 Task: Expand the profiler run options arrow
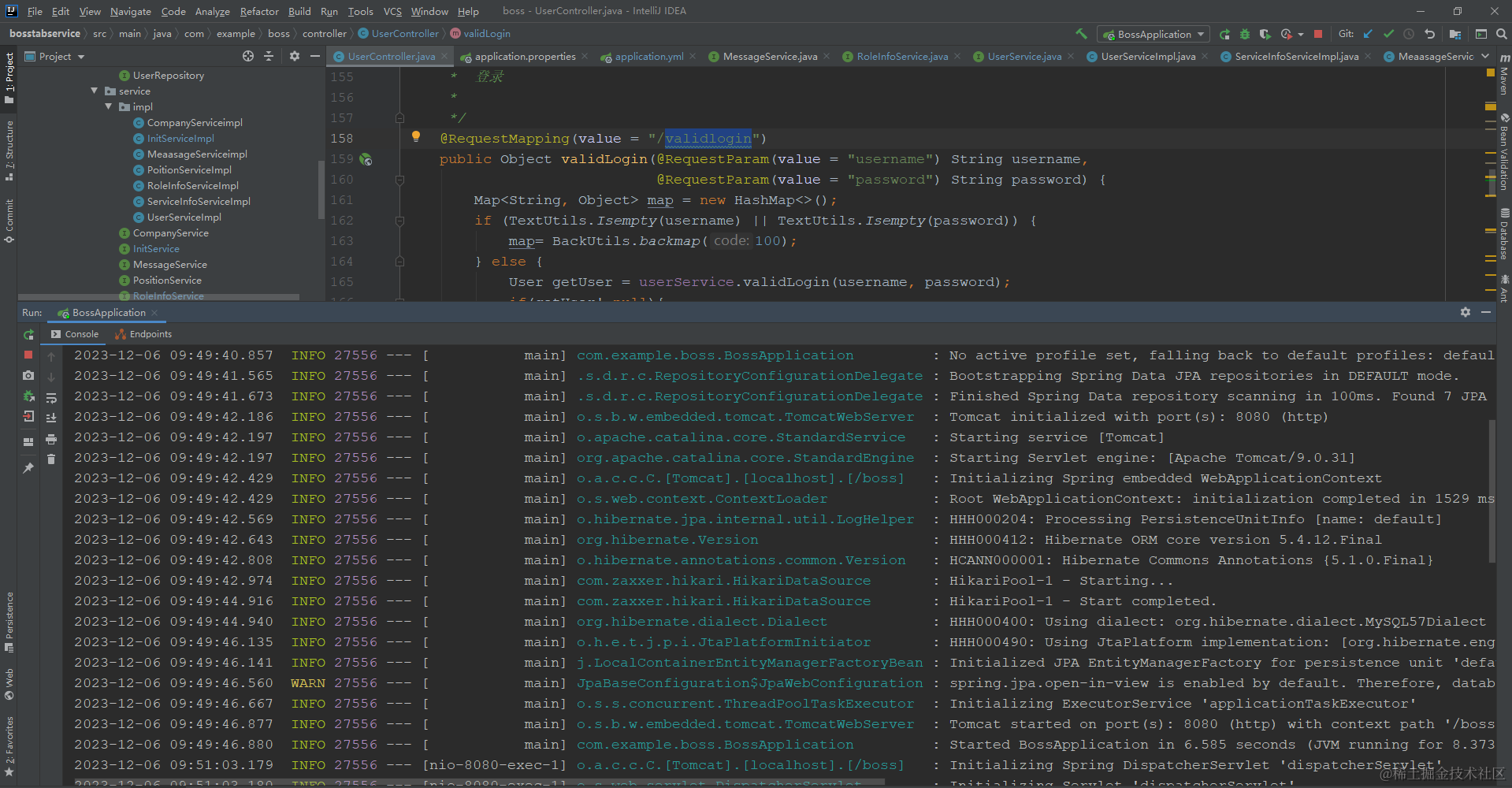pos(1300,34)
